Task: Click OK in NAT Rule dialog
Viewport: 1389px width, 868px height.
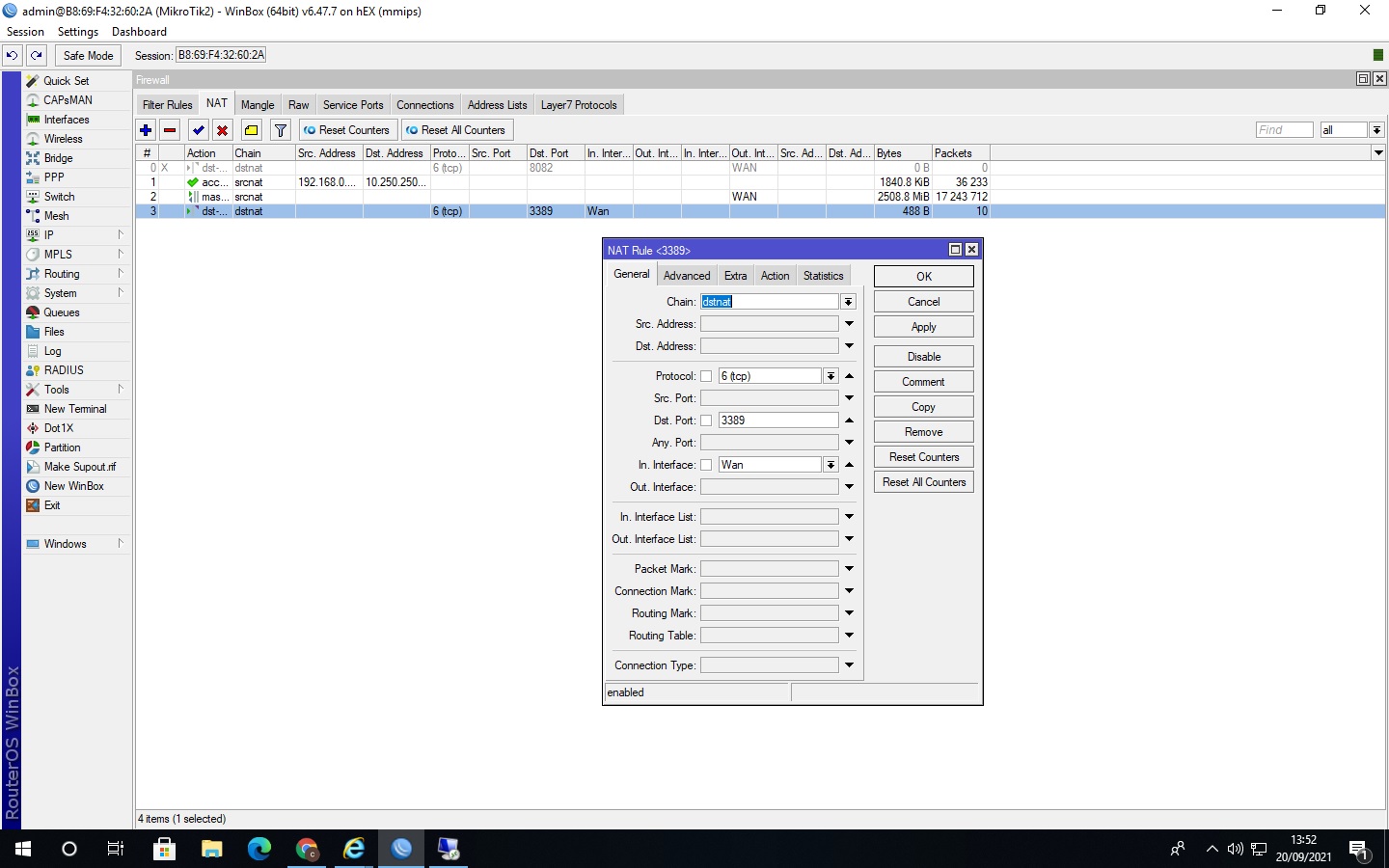Action: pyautogui.click(x=923, y=277)
